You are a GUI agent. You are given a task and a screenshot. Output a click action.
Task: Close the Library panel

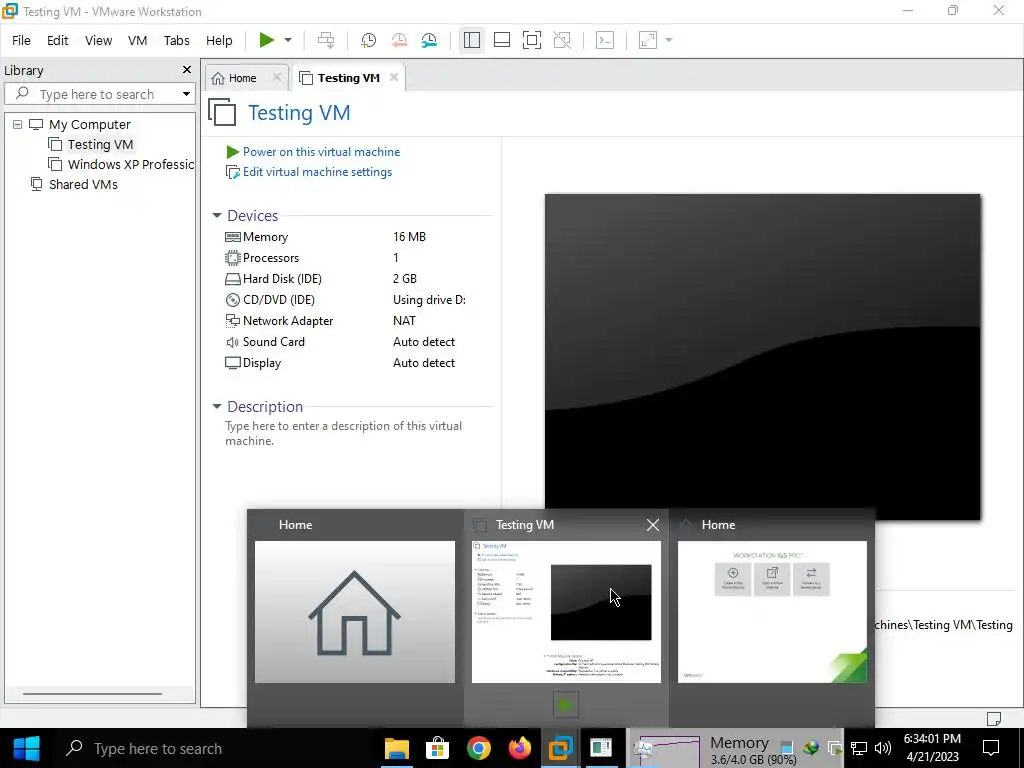tap(187, 70)
